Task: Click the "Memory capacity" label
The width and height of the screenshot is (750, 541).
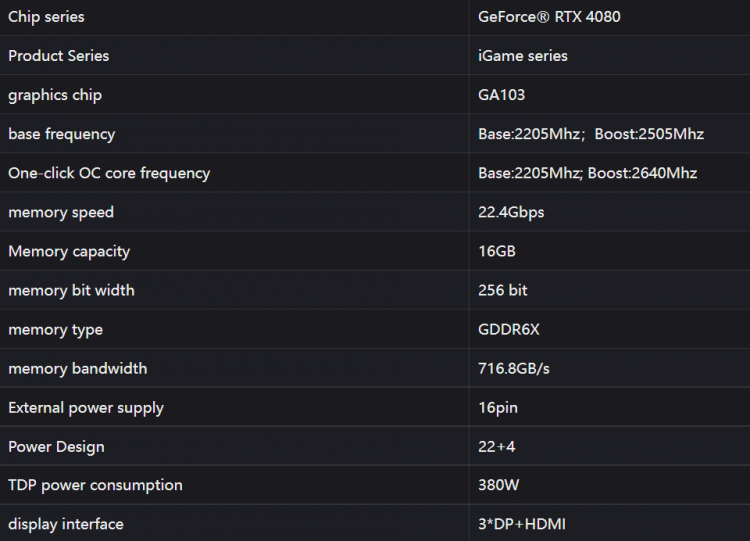Action: pyautogui.click(x=69, y=251)
